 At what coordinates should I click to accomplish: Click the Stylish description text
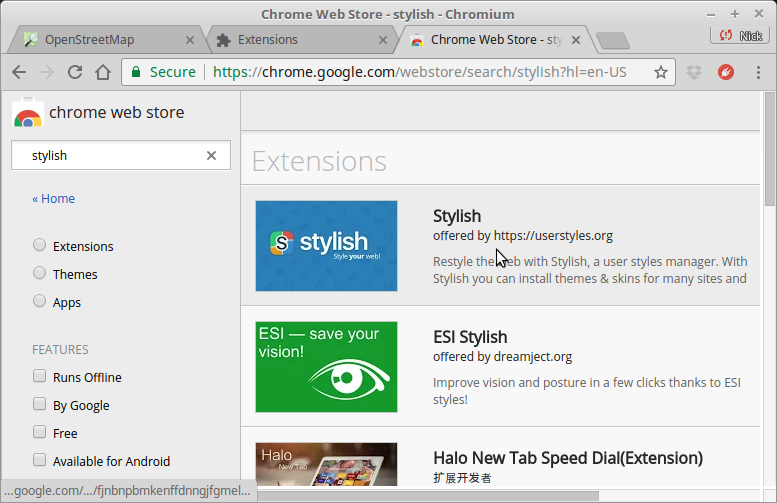(590, 270)
